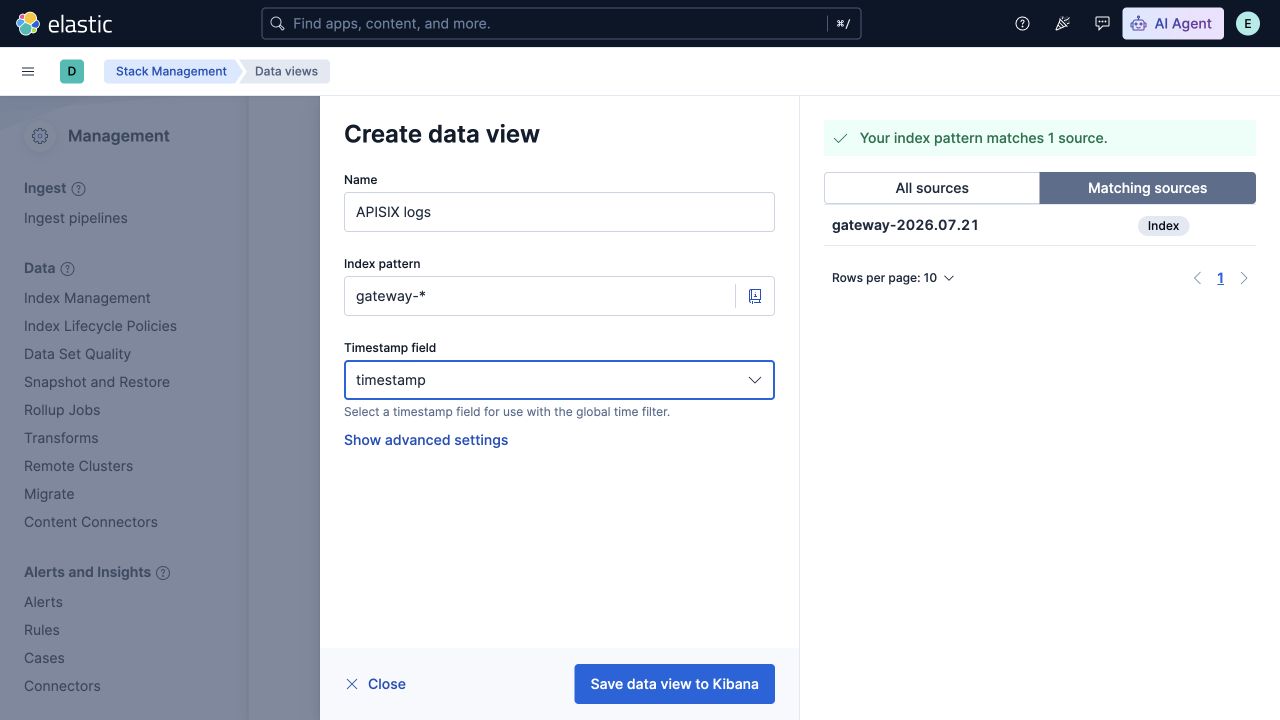This screenshot has height=720, width=1280.
Task: Edit the Index pattern field
Action: [540, 296]
